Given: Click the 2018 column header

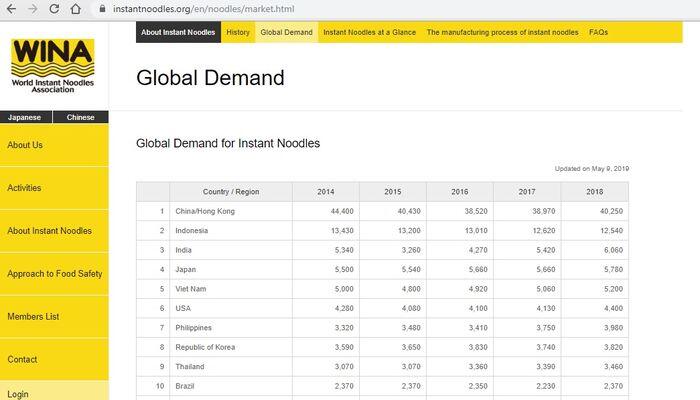Looking at the screenshot, I should [595, 192].
